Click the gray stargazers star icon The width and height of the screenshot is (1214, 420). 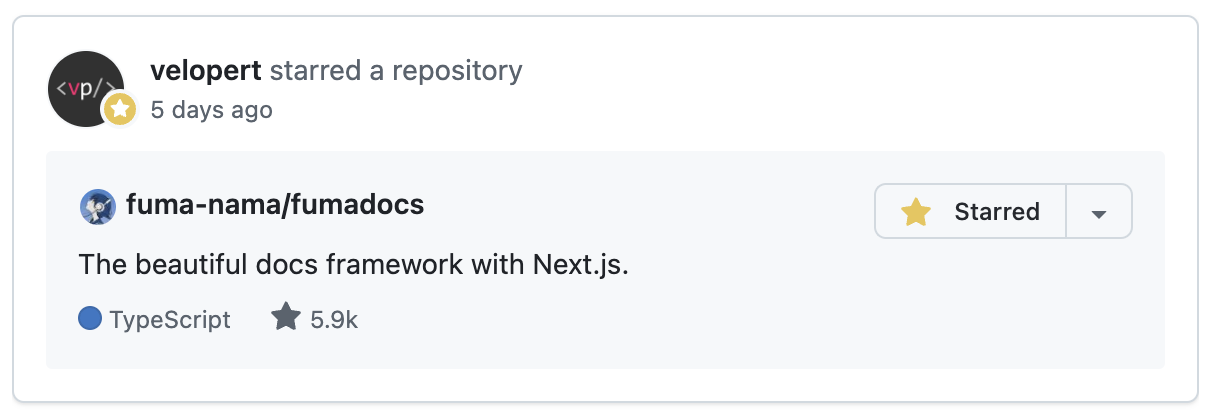point(286,319)
